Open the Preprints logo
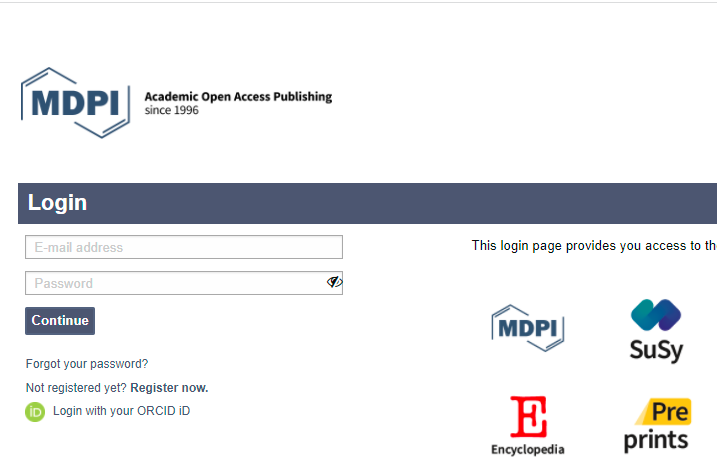The width and height of the screenshot is (717, 466). pos(656,425)
